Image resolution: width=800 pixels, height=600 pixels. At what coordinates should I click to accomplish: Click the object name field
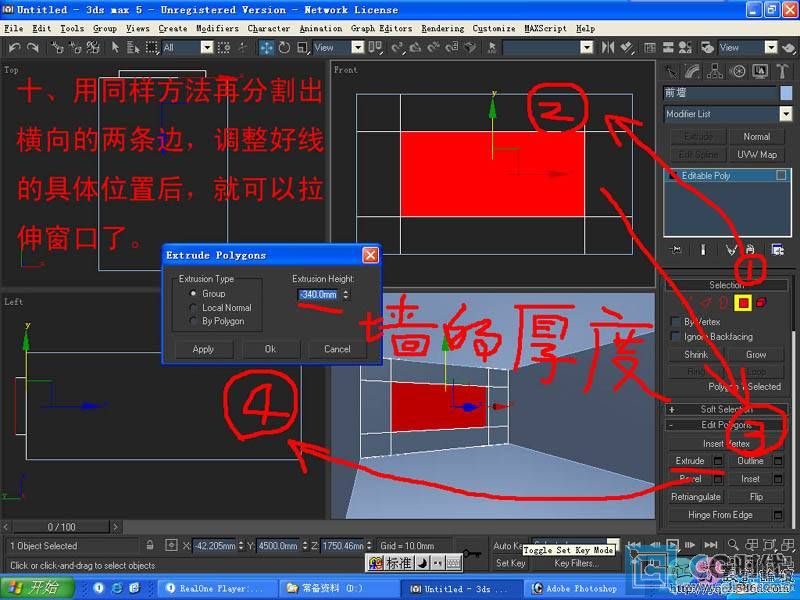coord(720,93)
